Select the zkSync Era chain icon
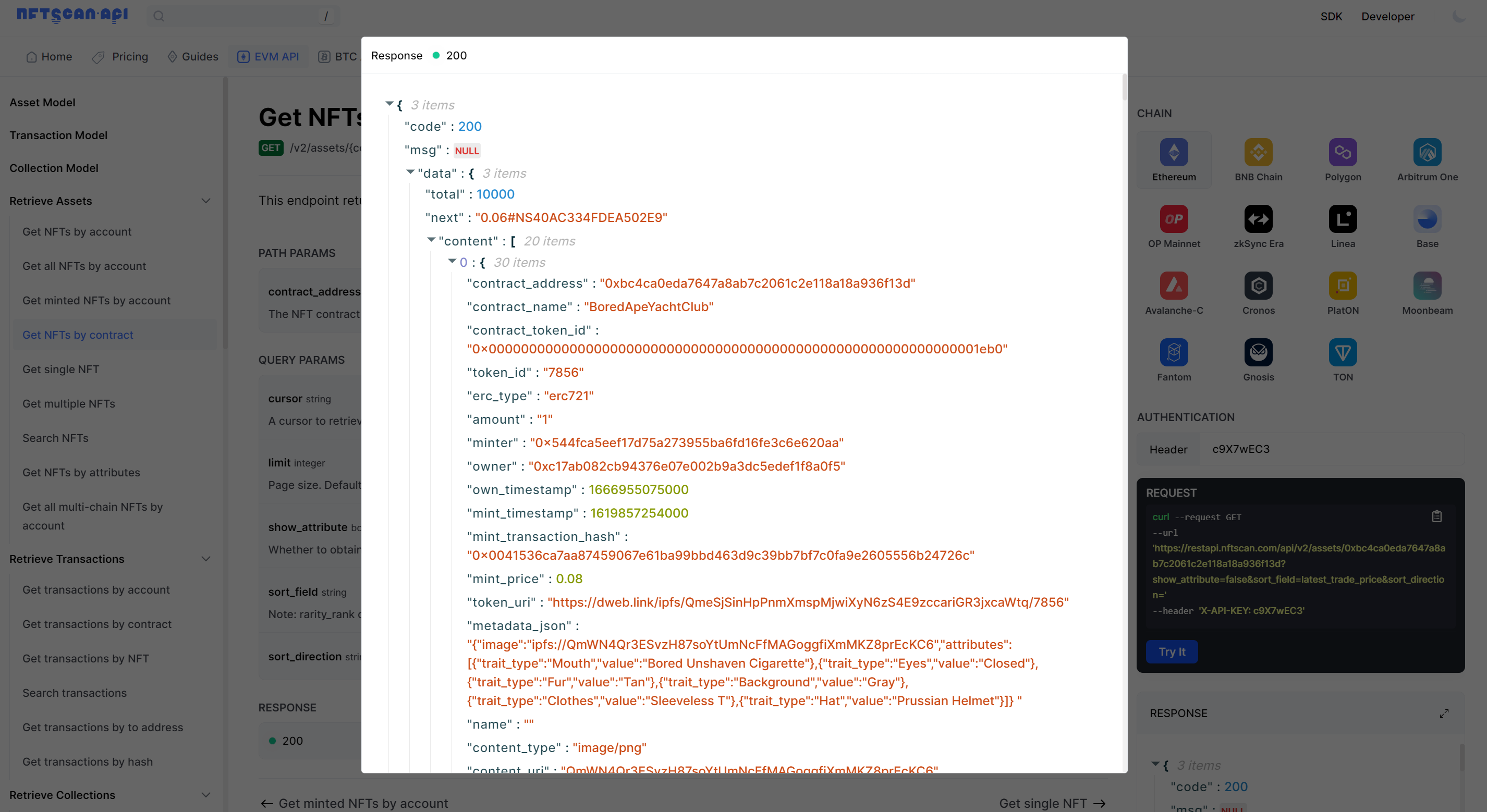 pos(1258,219)
